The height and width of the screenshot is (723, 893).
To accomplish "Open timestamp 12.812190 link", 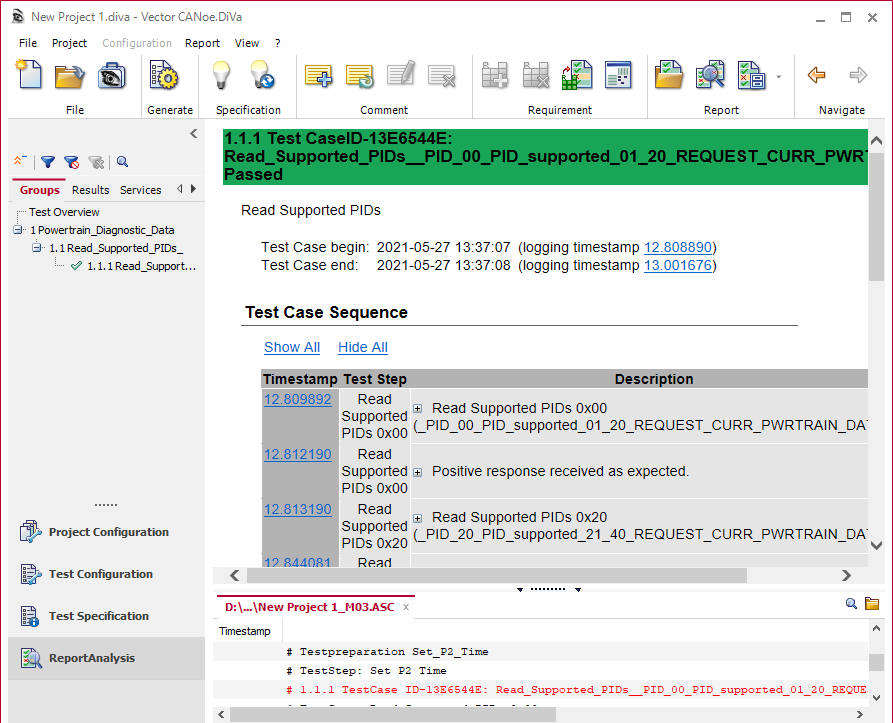I will pos(298,454).
